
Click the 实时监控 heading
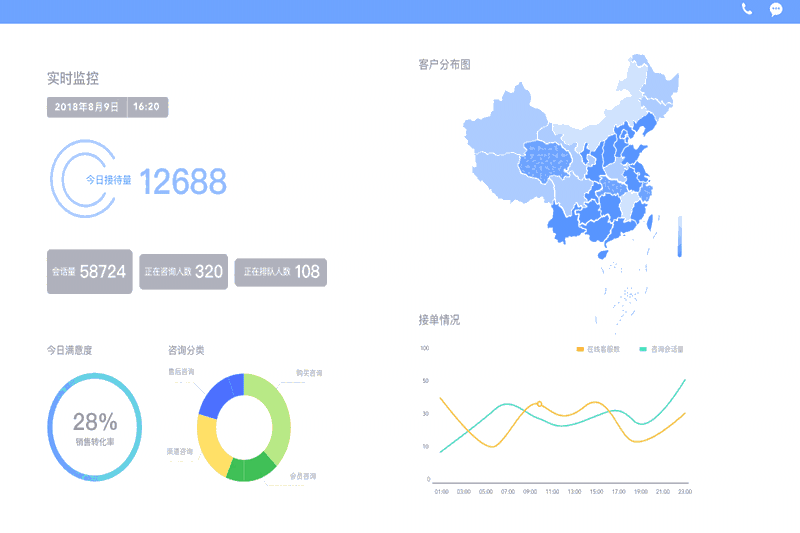(x=73, y=78)
